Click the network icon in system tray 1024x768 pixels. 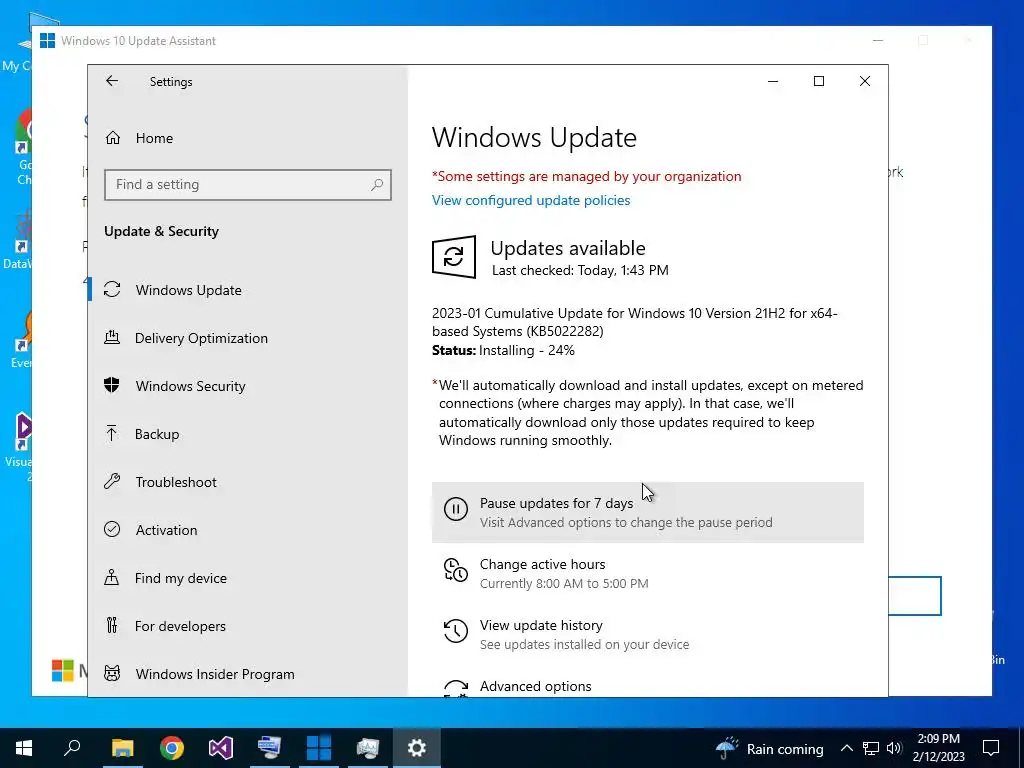871,748
